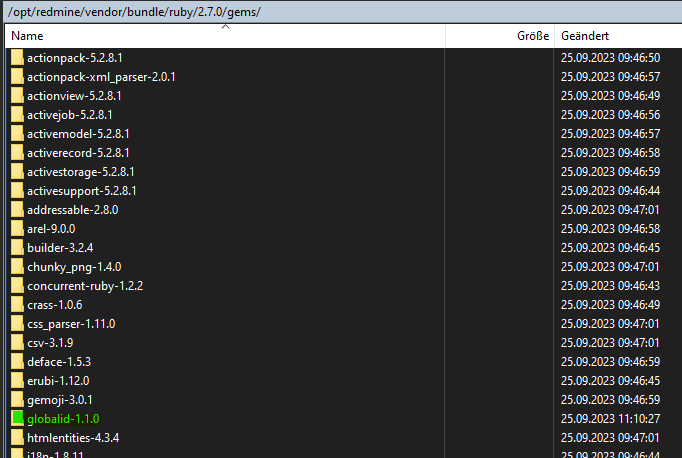
Task: Click the addressable-2.8.0 folder icon
Action: [x=17, y=210]
